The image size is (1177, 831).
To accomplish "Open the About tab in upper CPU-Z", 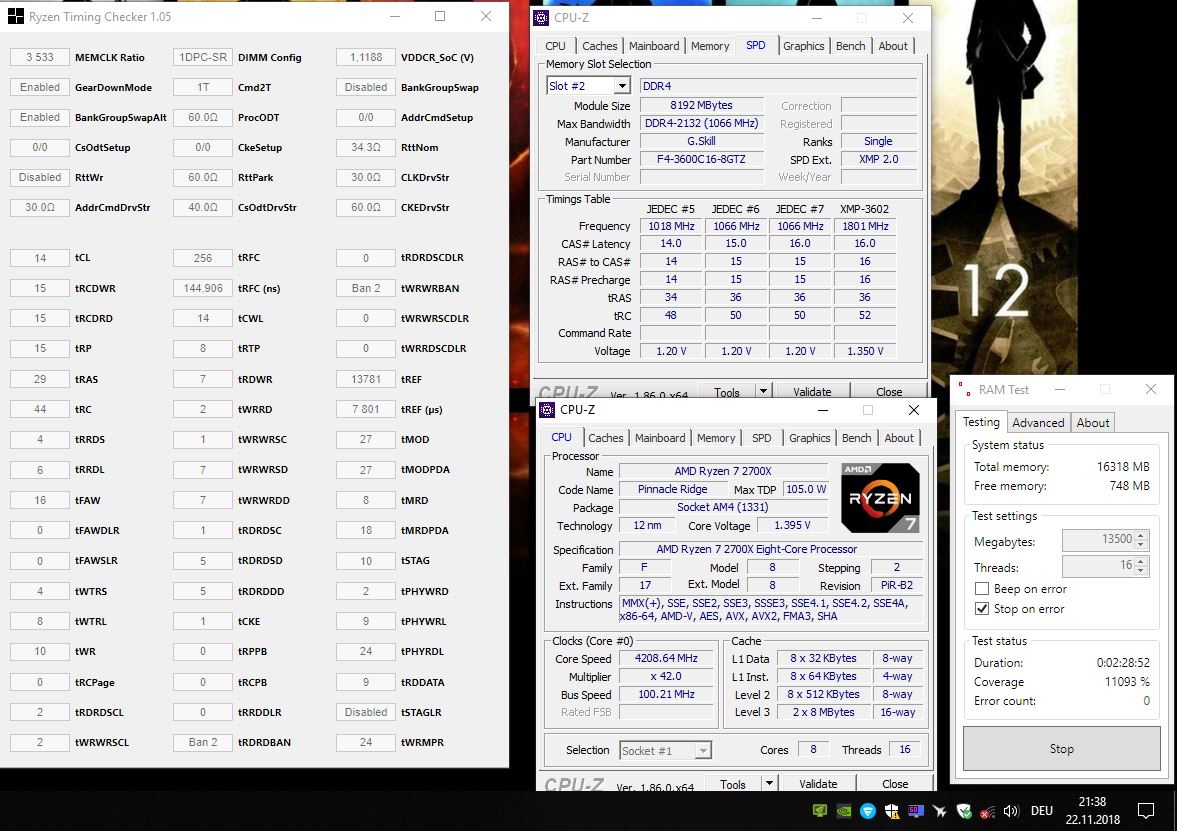I will pyautogui.click(x=893, y=46).
